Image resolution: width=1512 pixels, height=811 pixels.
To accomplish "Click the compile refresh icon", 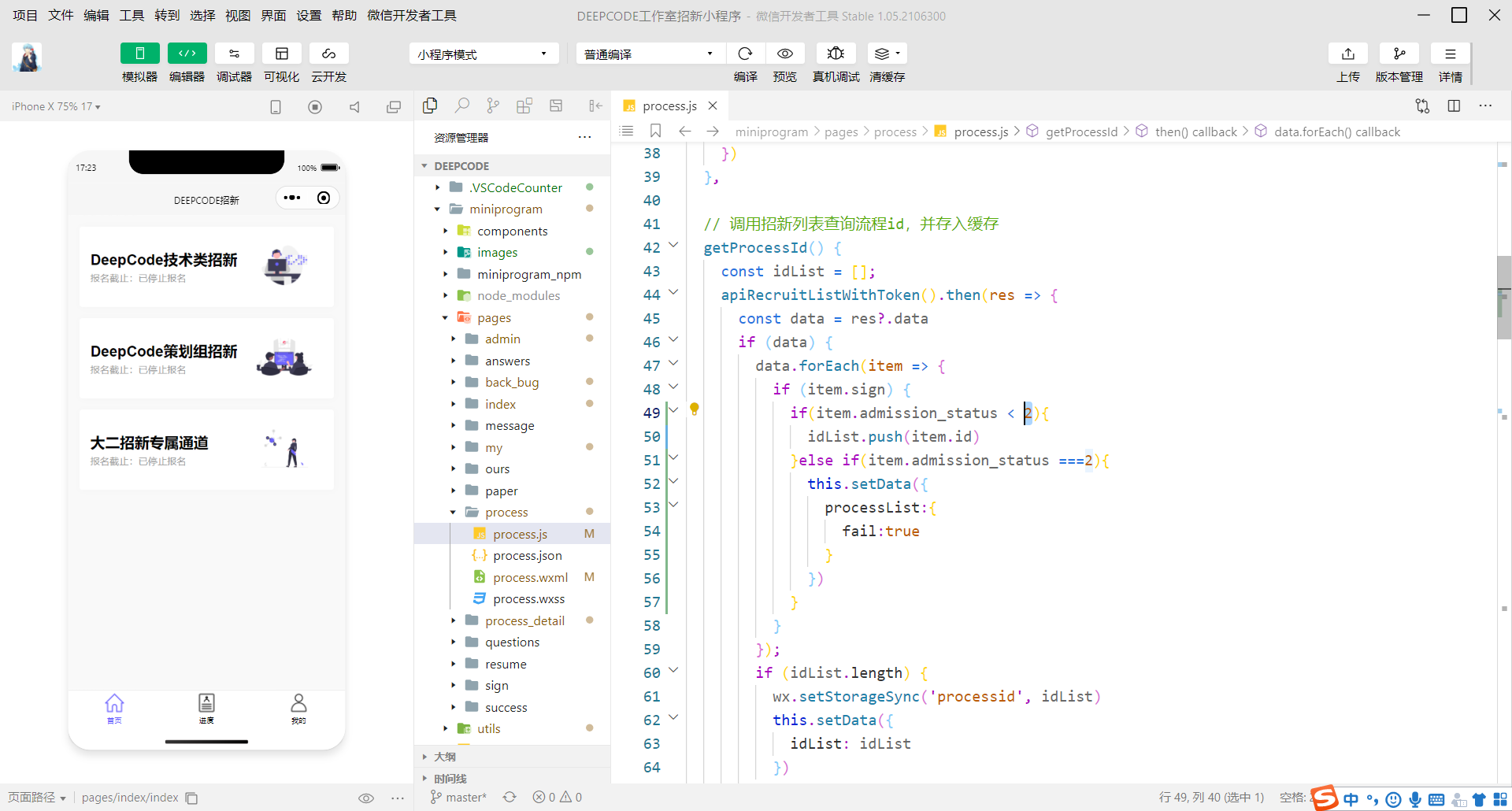I will pos(745,54).
